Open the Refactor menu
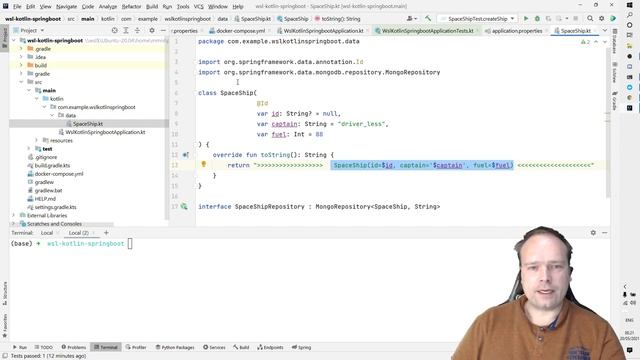The image size is (640, 360). tap(131, 7)
